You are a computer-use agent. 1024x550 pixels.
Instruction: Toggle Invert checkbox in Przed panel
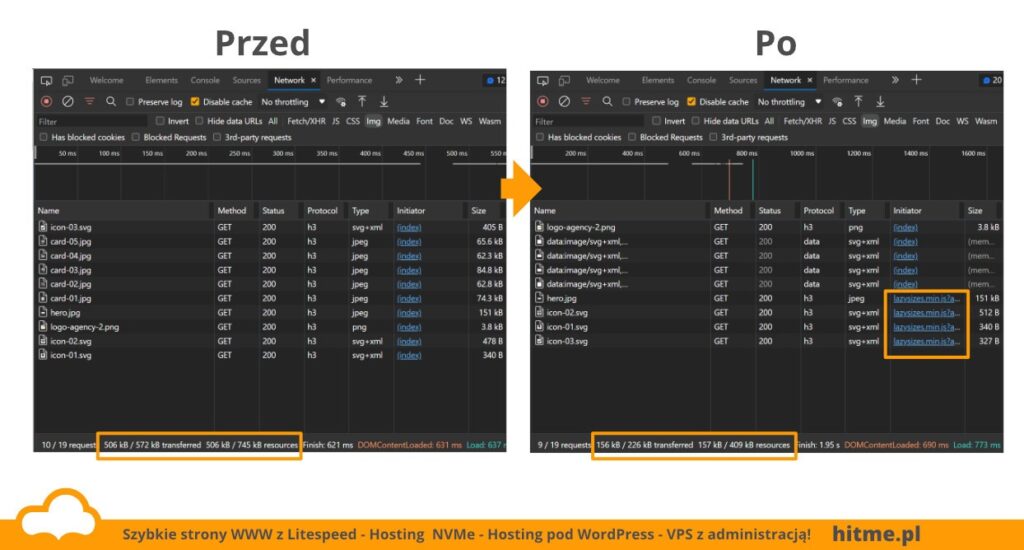[159, 121]
